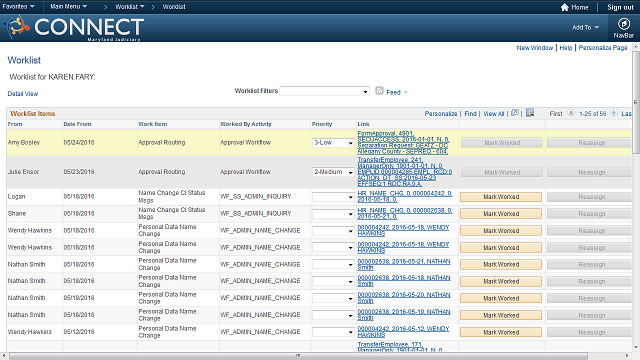Screen dimensions: 640x360
Task: Show next rows arrow icon
Action: click(614, 113)
